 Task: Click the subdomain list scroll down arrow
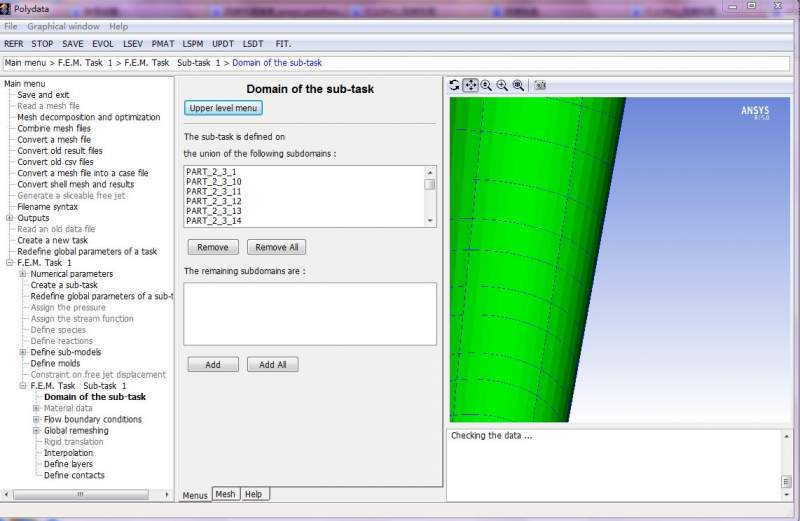[x=430, y=221]
